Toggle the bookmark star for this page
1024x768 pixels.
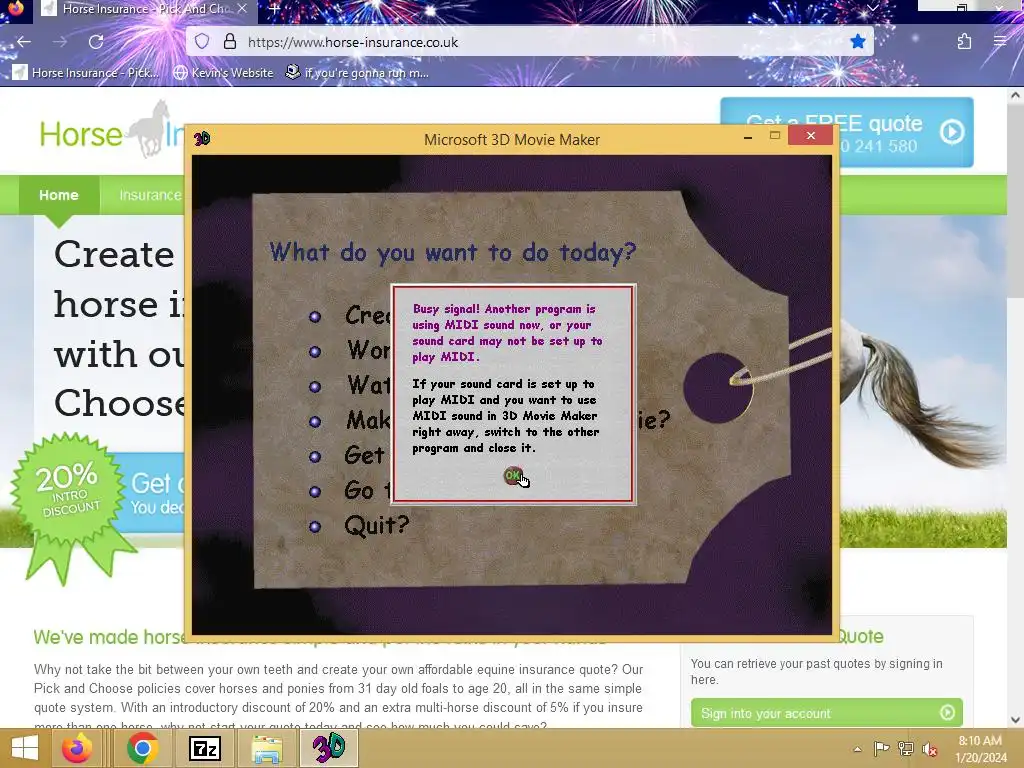pos(857,42)
